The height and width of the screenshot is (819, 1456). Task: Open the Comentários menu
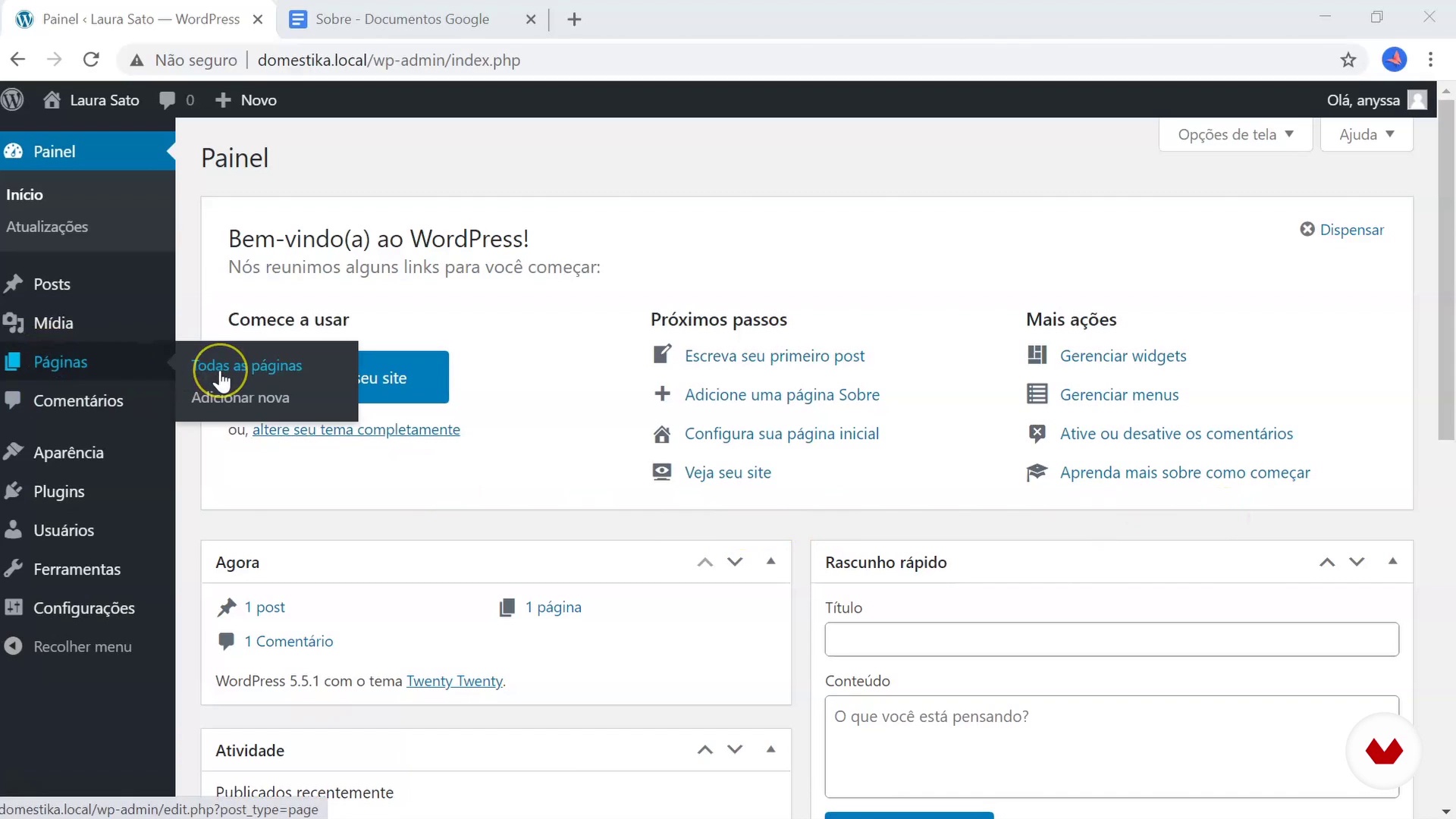(x=78, y=401)
